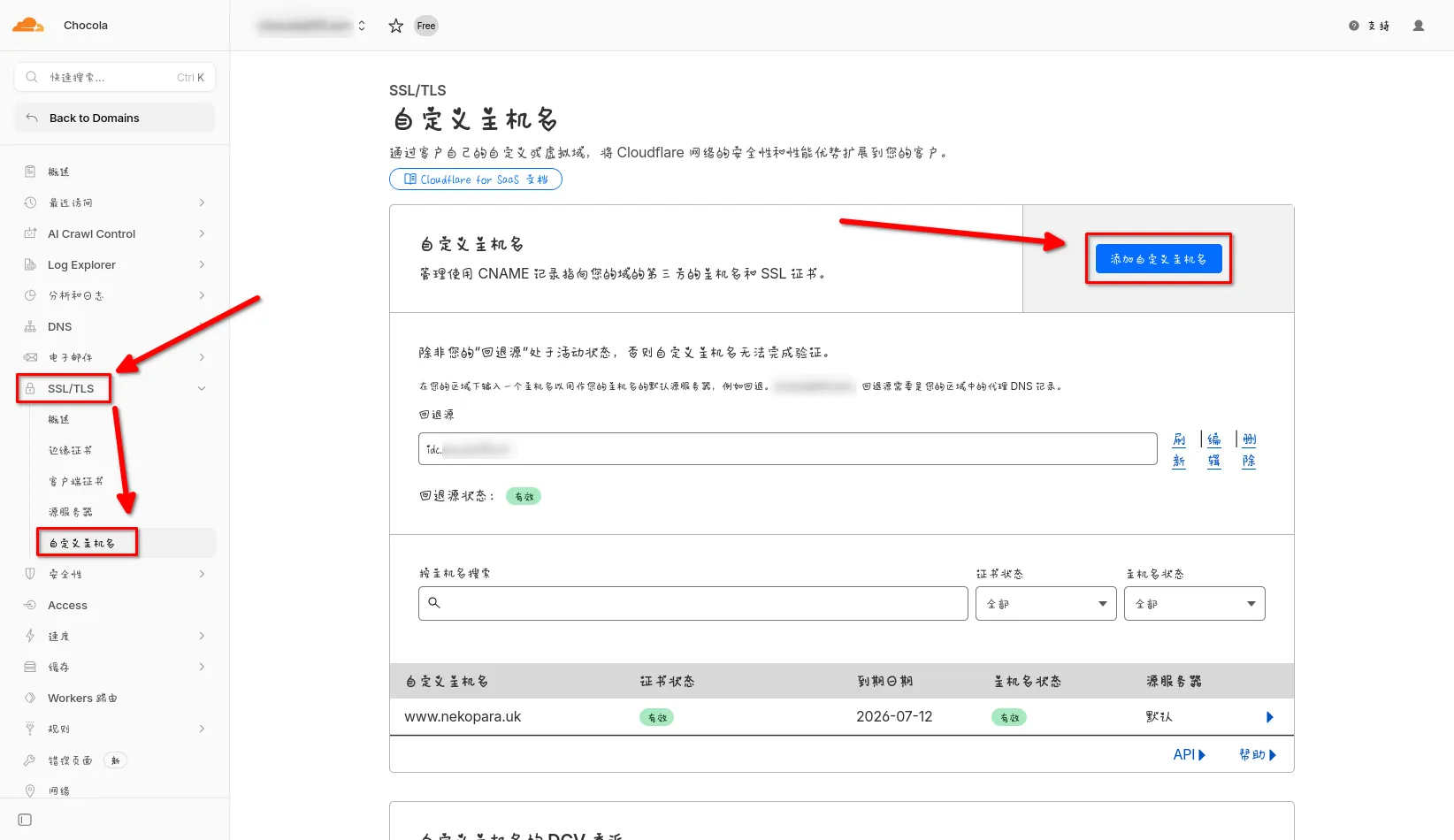Click the 默认 origin server cell
Viewport: 1454px width, 840px height.
tap(1159, 717)
